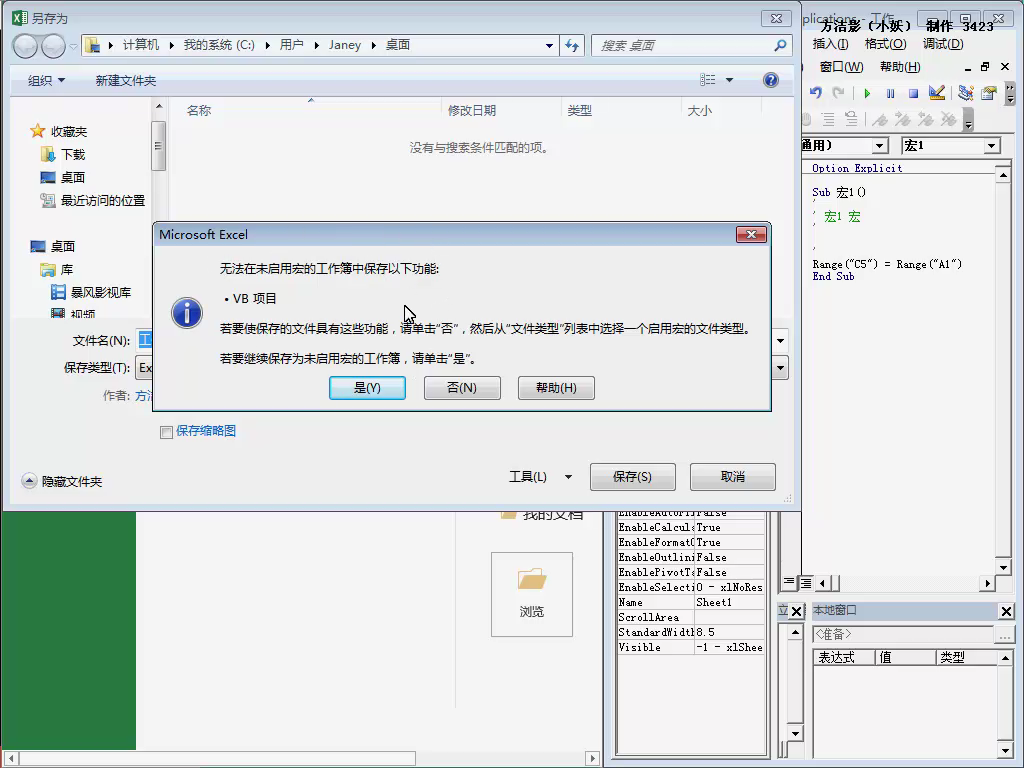Open the object (通用) combo box dropdown

[x=880, y=146]
